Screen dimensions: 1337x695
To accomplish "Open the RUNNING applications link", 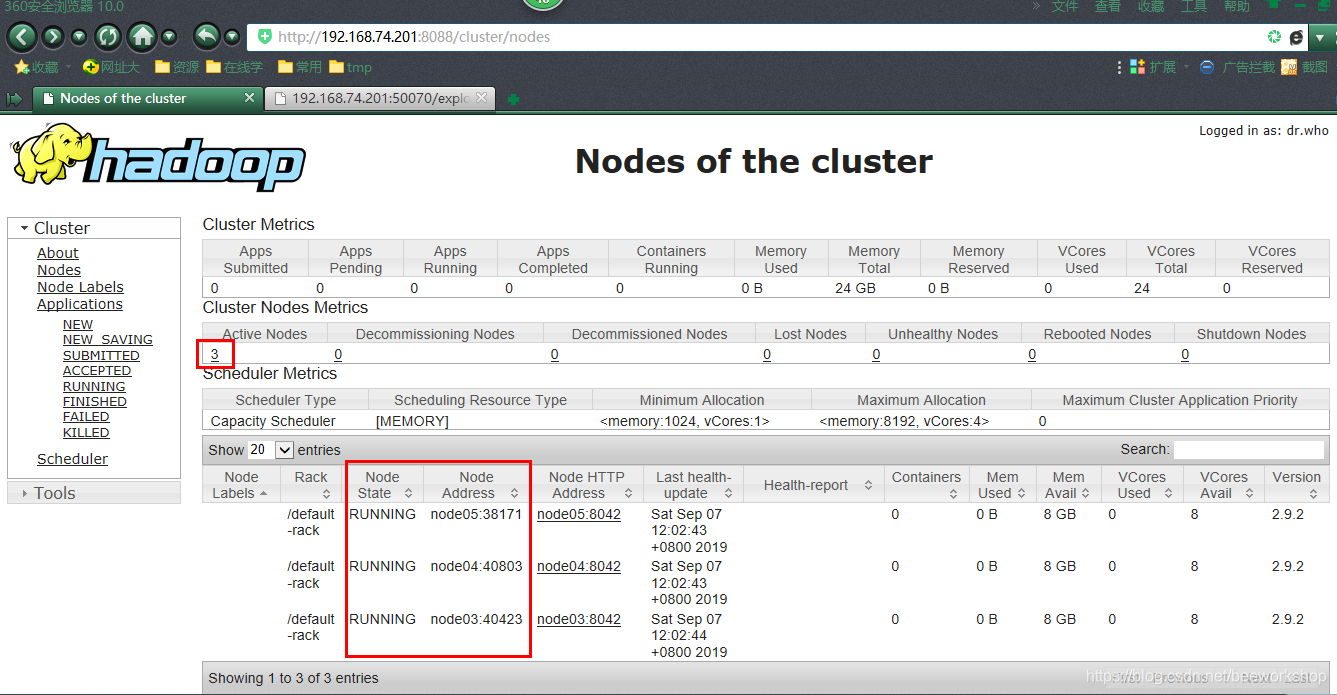I will [x=94, y=386].
